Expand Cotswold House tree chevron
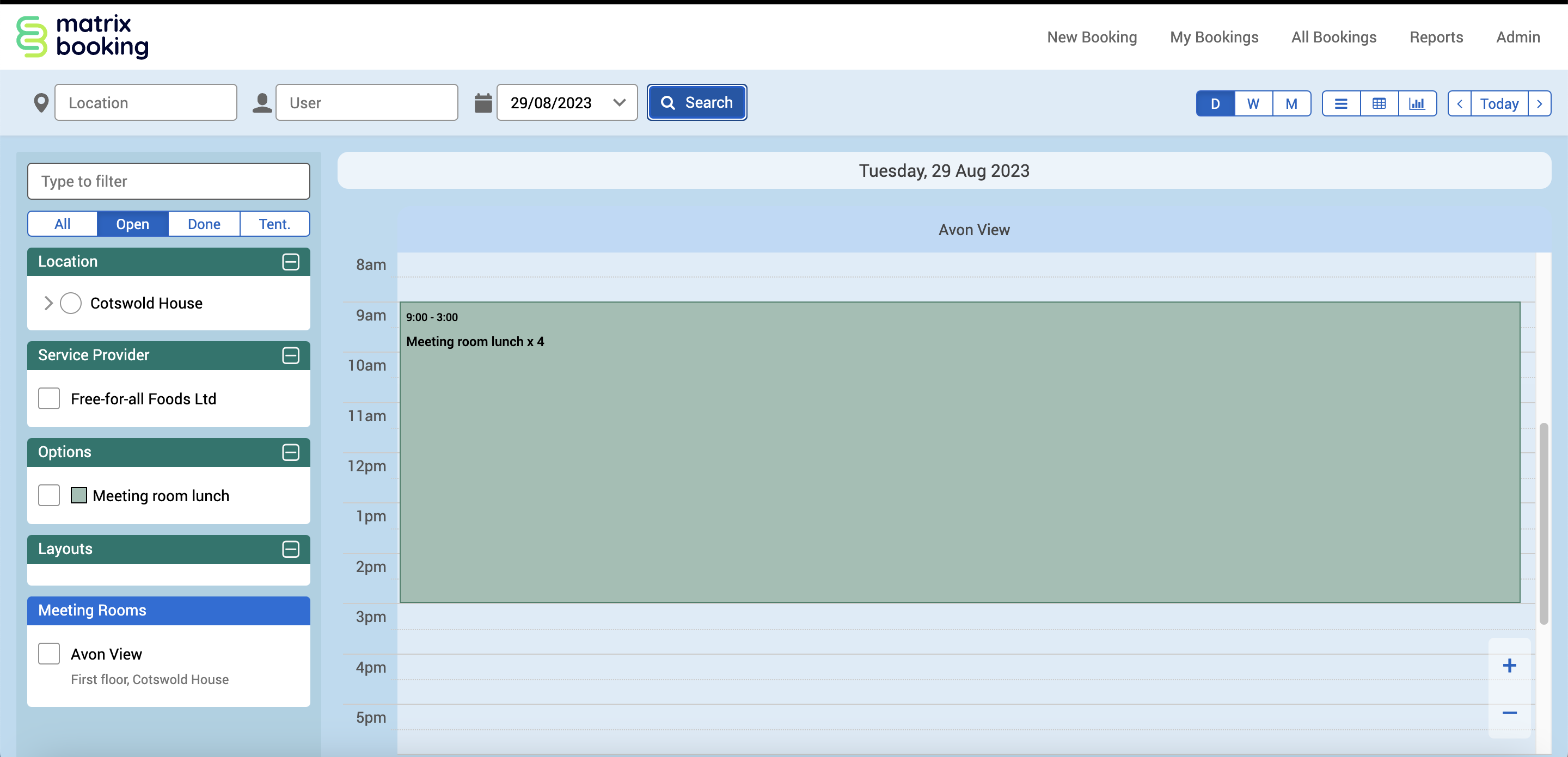 (x=48, y=303)
